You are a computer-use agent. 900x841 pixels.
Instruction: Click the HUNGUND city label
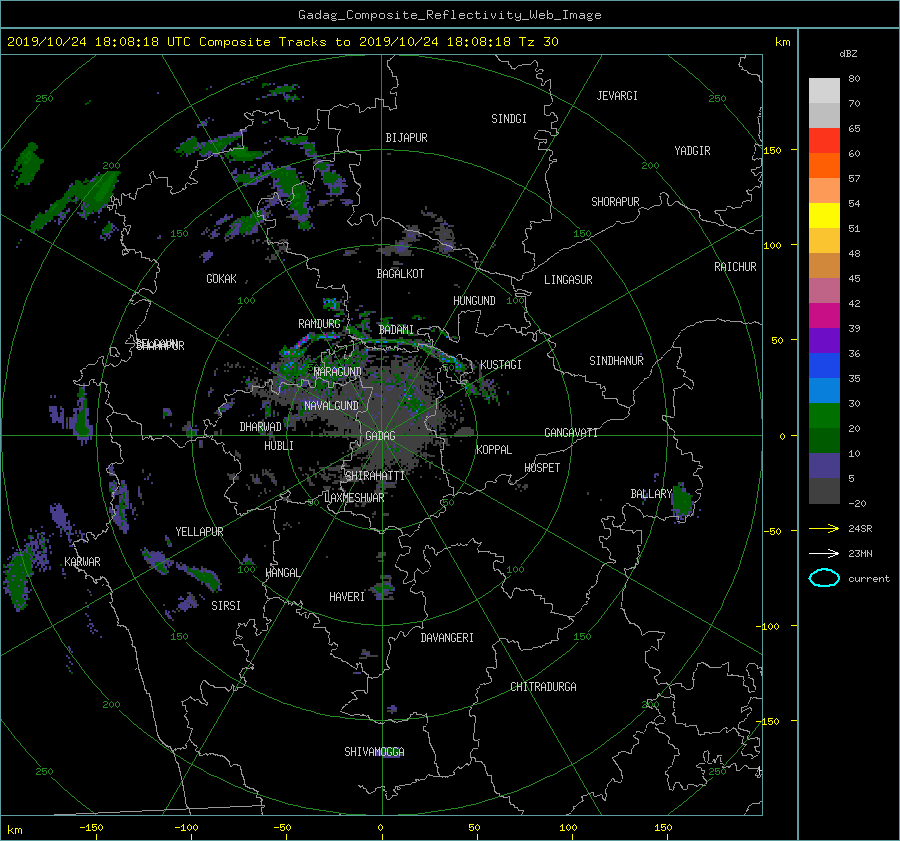click(474, 300)
